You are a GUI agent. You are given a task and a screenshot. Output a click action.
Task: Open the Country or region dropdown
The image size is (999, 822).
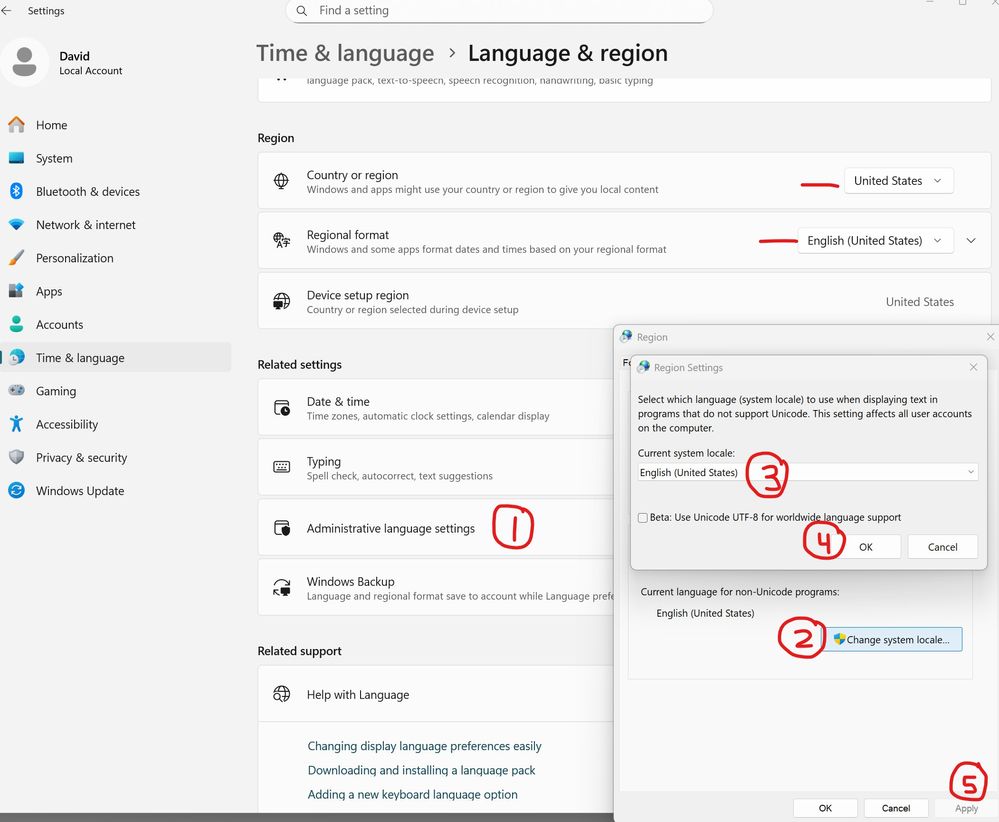point(899,181)
